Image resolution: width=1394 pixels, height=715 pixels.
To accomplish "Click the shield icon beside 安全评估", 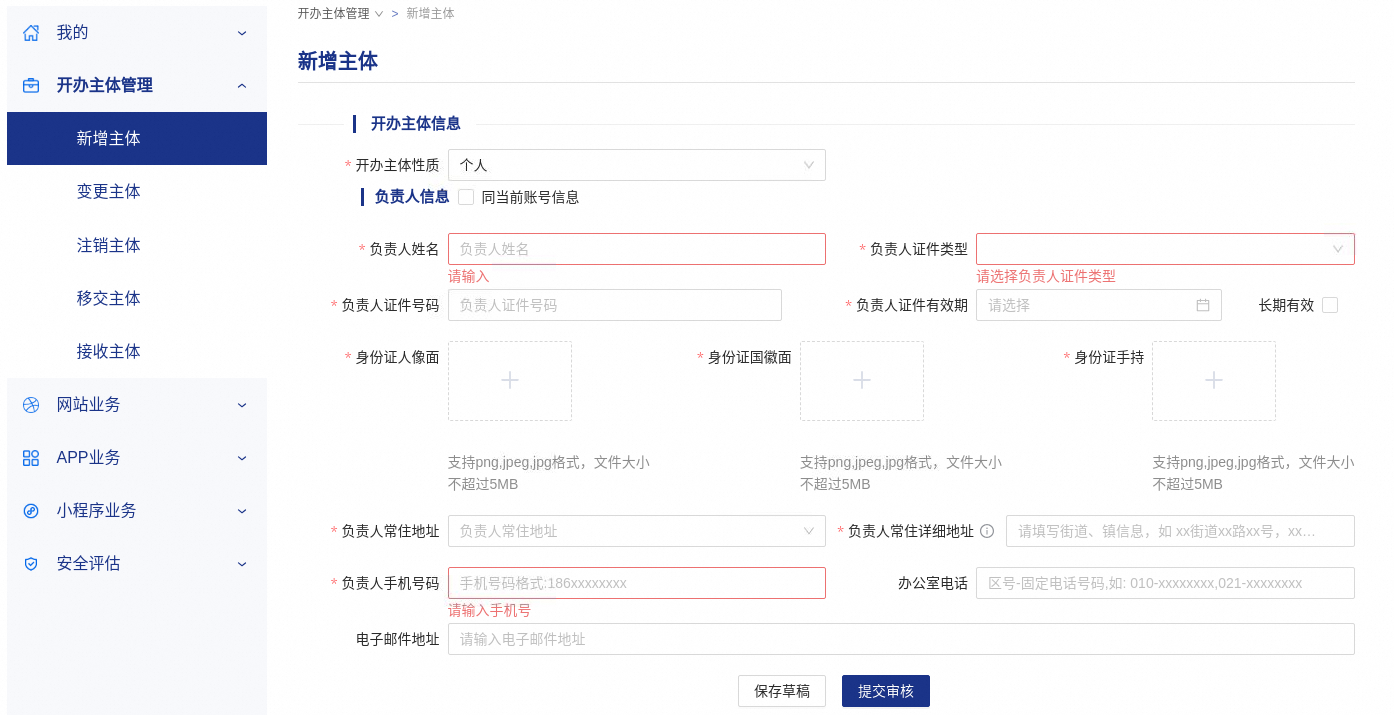I will 31,564.
